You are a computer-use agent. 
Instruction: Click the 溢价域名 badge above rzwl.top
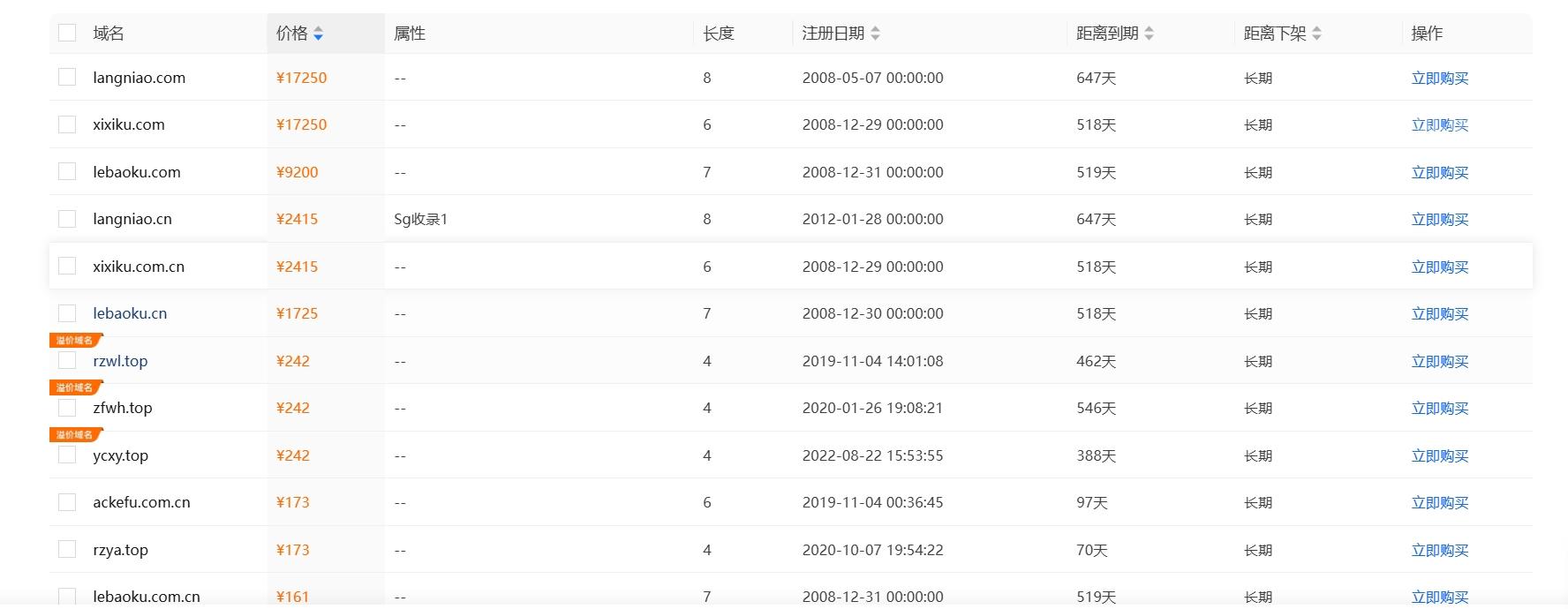[x=76, y=340]
